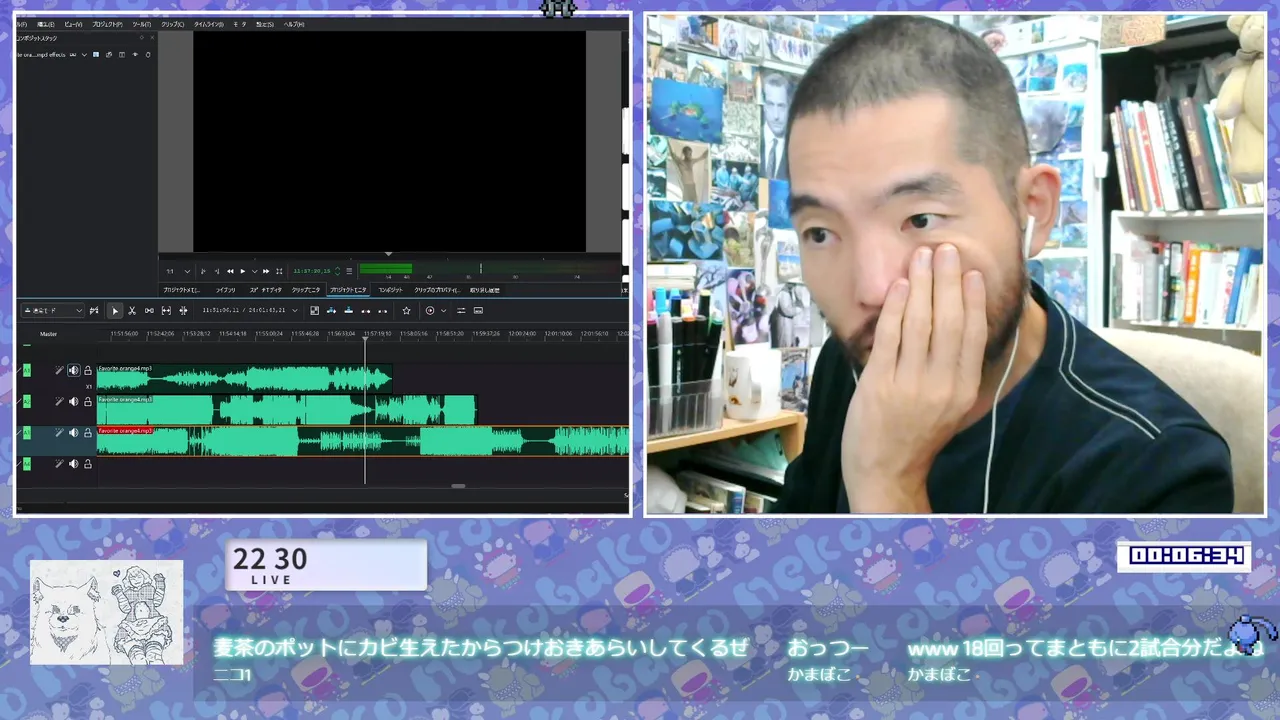Mute the fourth empty audio track

tap(73, 464)
